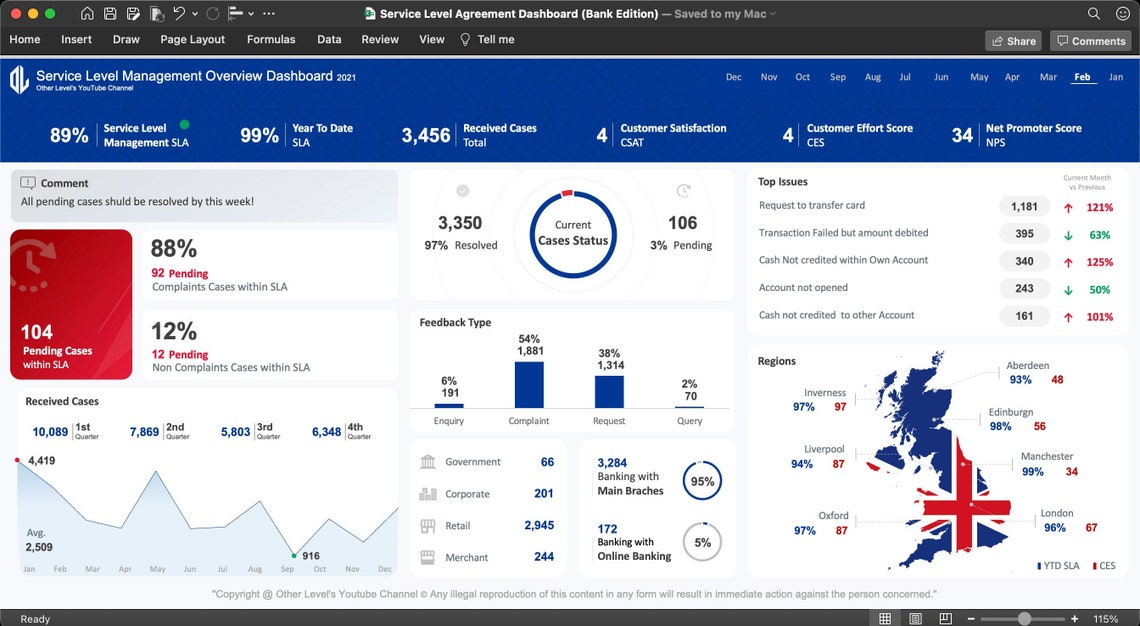Click the 115% zoom percentage
This screenshot has width=1140, height=626.
(x=1107, y=618)
